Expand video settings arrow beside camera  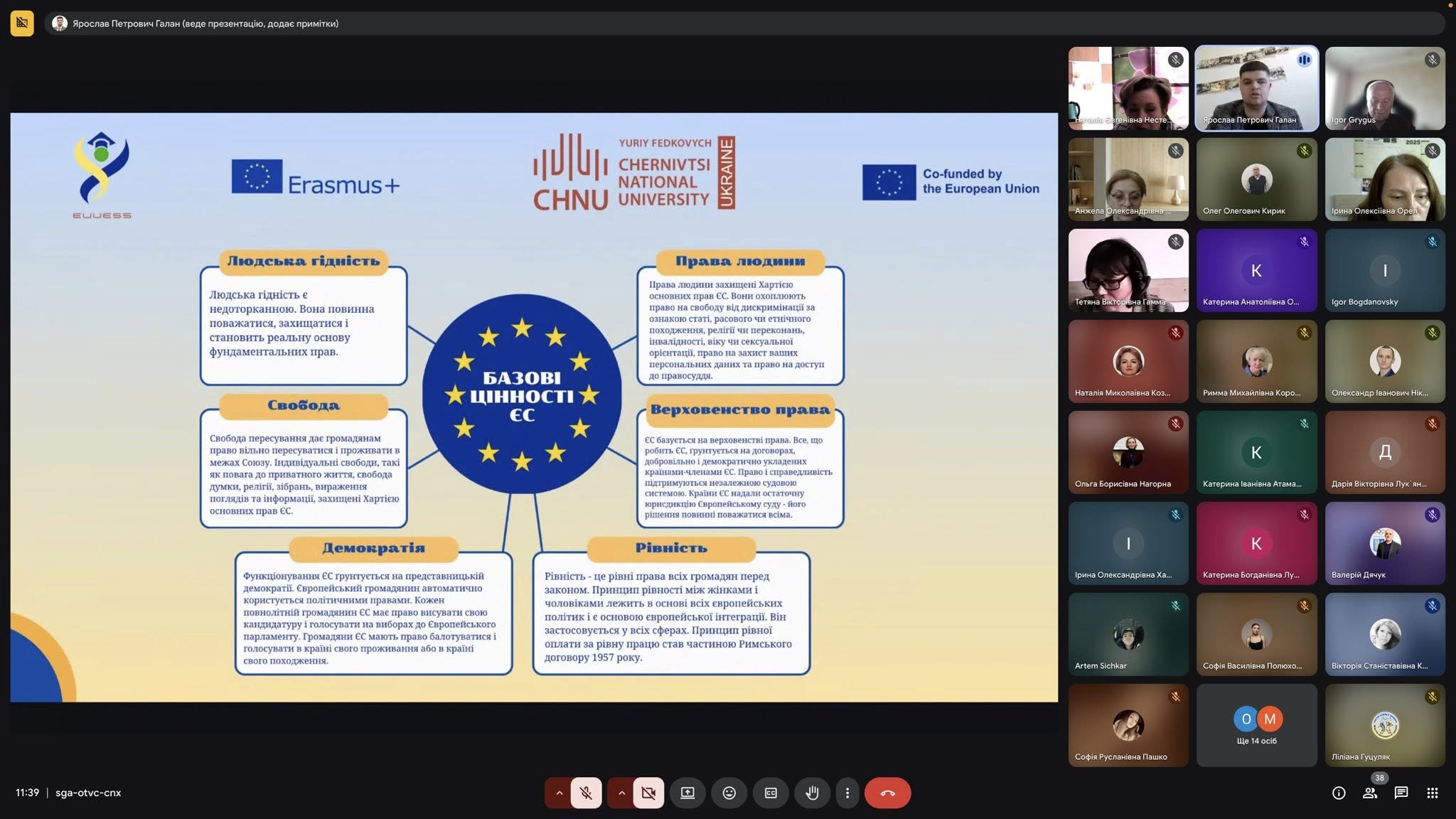(x=621, y=793)
